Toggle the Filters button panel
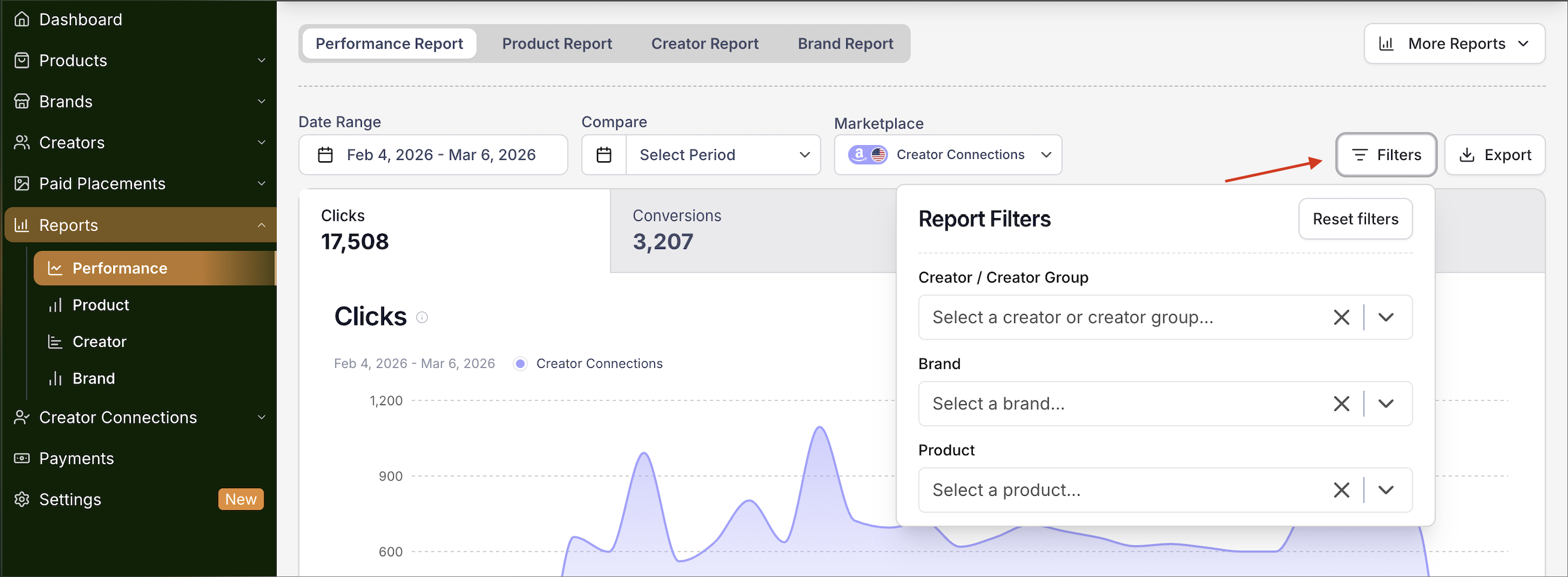The width and height of the screenshot is (1568, 577). [1386, 155]
